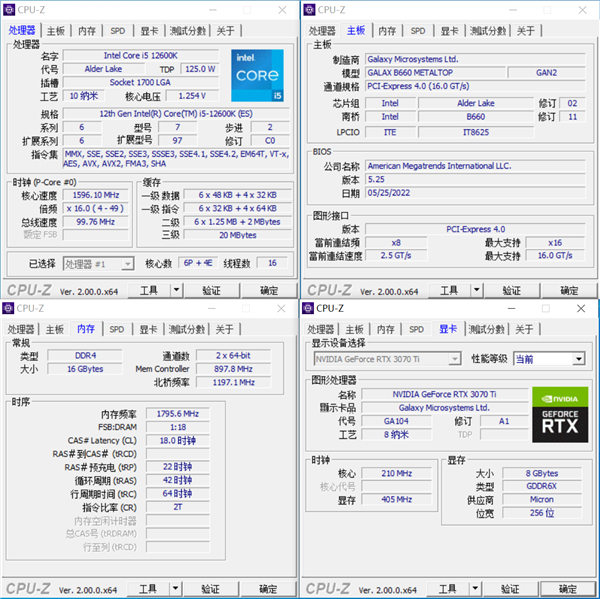This screenshot has width=600, height=599.
Task: Click the 确定 button in the 显卡 window
Action: pyautogui.click(x=569, y=589)
